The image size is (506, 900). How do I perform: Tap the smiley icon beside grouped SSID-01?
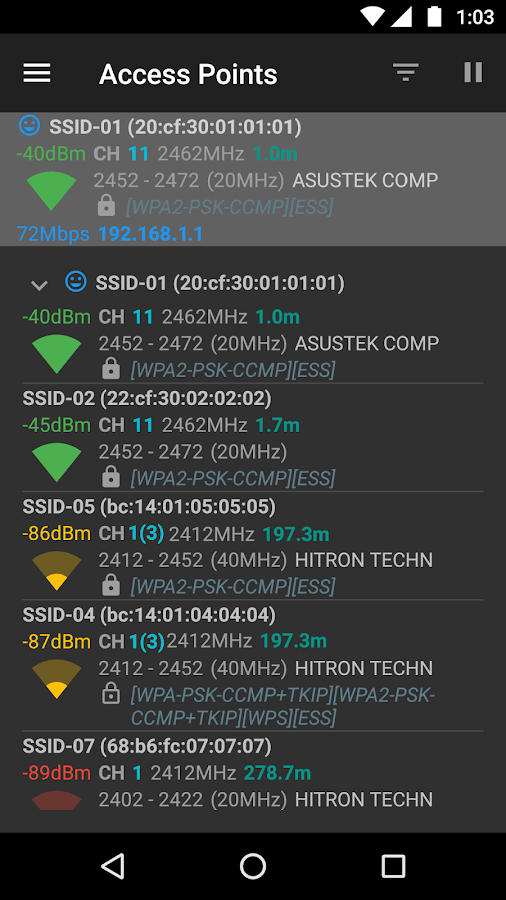[76, 281]
